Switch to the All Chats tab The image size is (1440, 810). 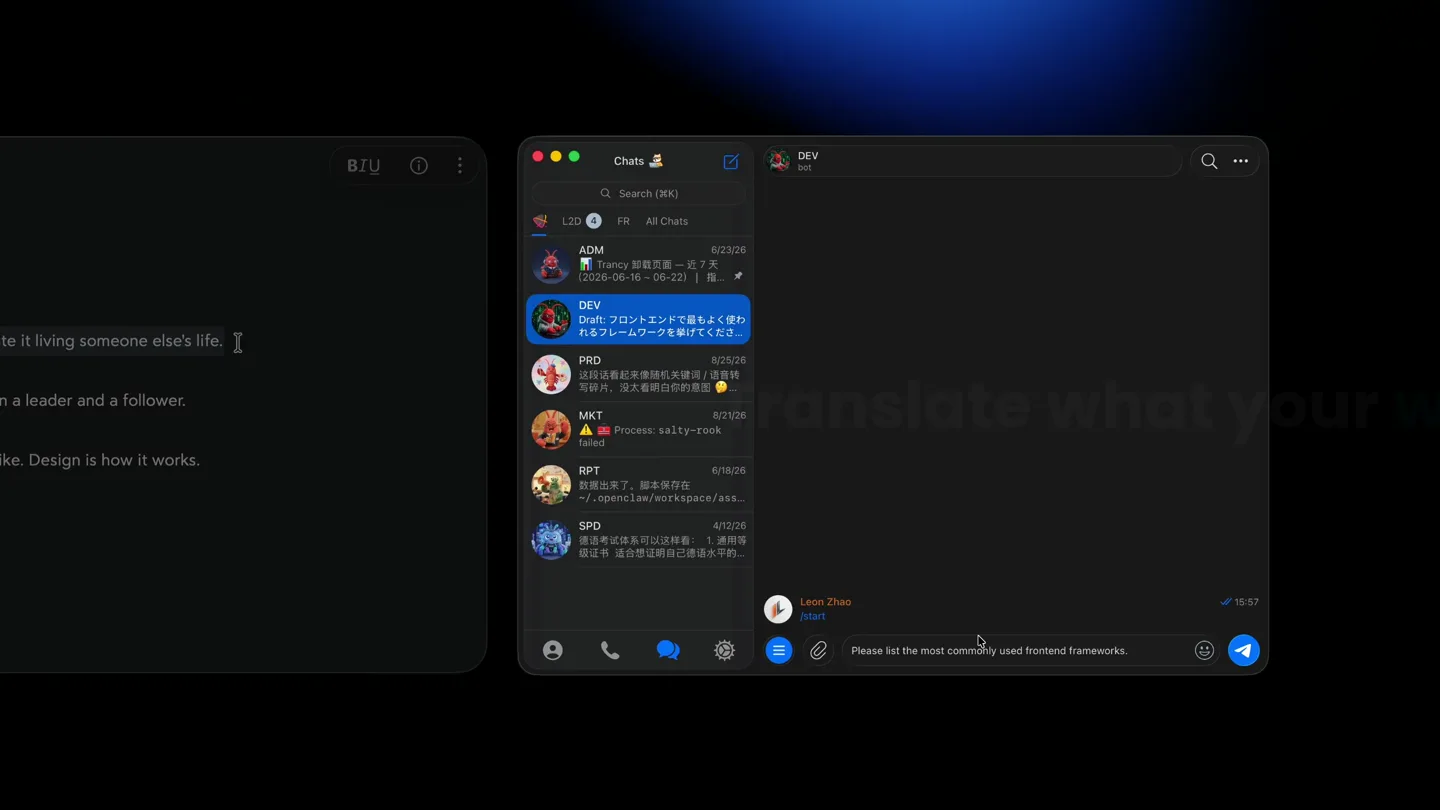click(x=667, y=221)
